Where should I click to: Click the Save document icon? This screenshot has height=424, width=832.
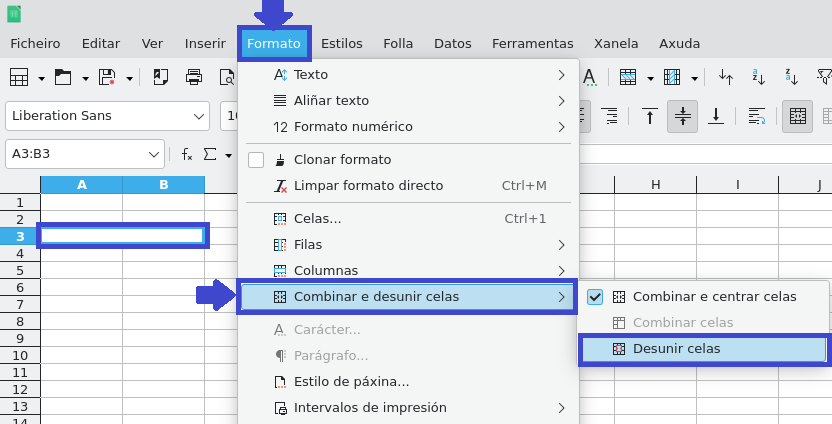pos(107,77)
